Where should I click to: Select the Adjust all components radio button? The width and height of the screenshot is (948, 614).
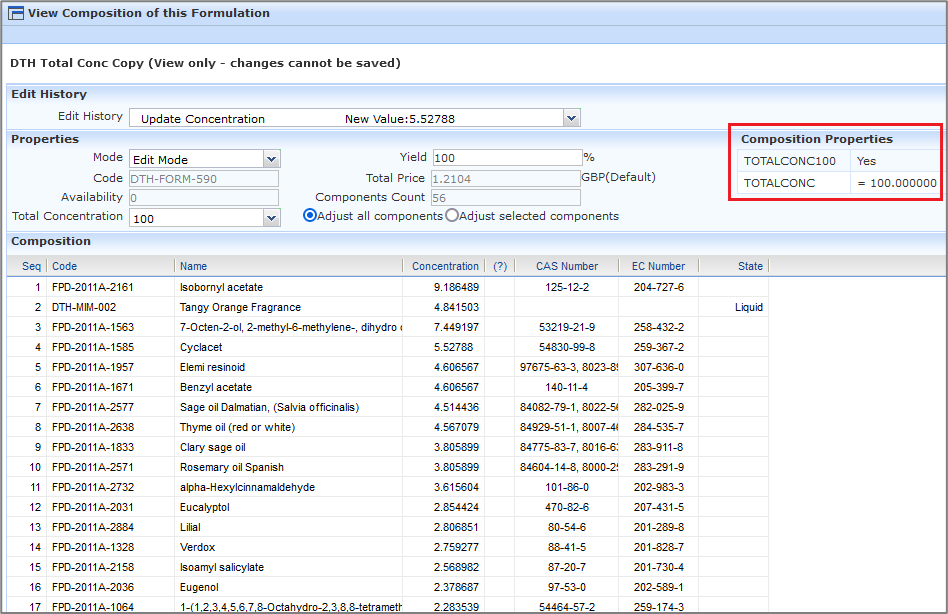pos(310,216)
